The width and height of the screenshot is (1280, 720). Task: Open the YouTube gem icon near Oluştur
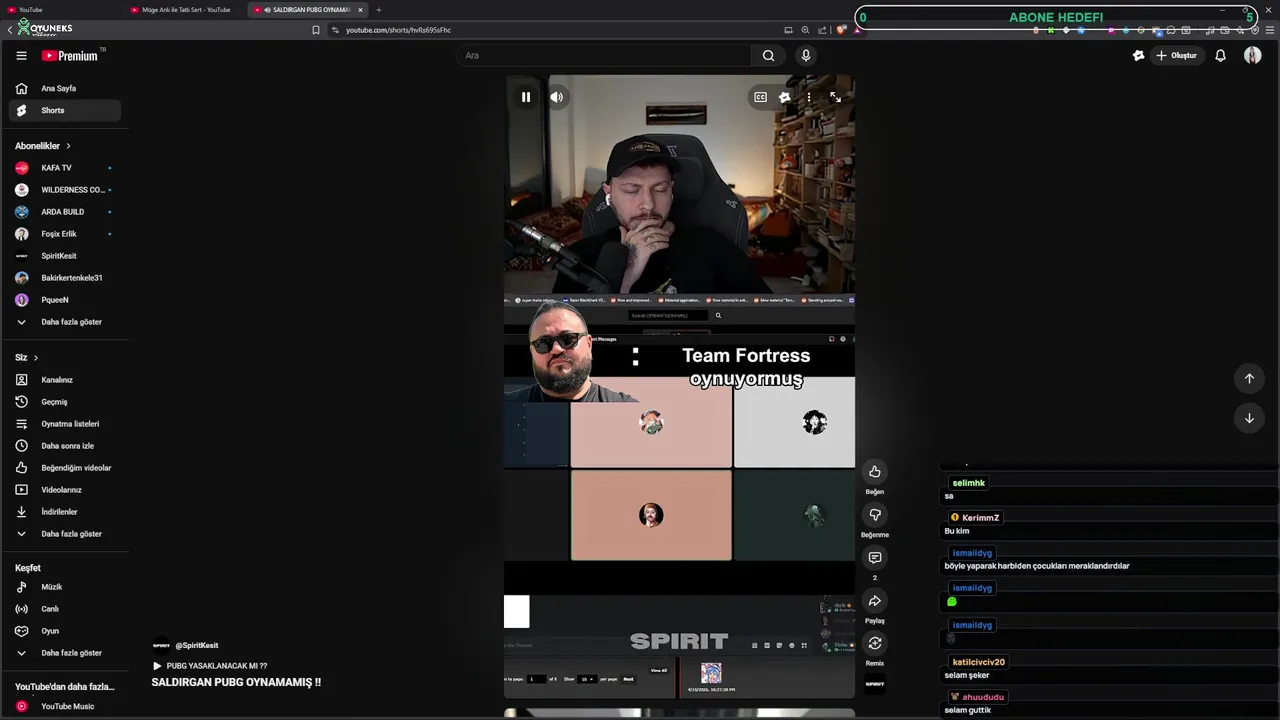[x=1138, y=56]
